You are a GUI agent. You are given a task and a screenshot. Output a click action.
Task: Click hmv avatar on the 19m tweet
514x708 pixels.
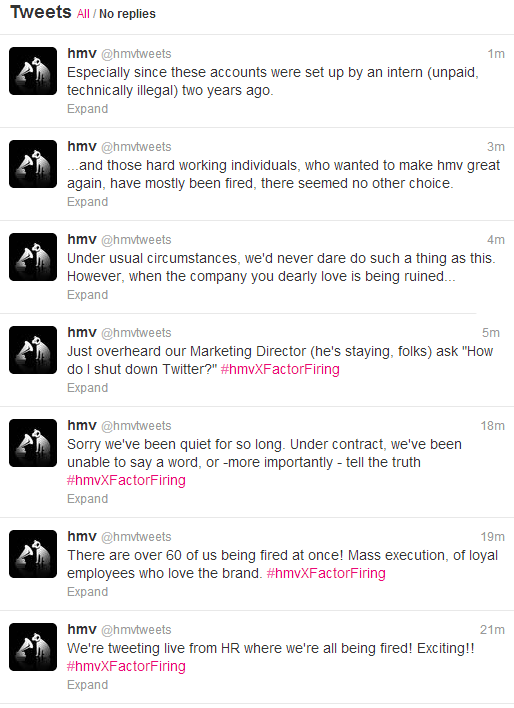coord(33,554)
